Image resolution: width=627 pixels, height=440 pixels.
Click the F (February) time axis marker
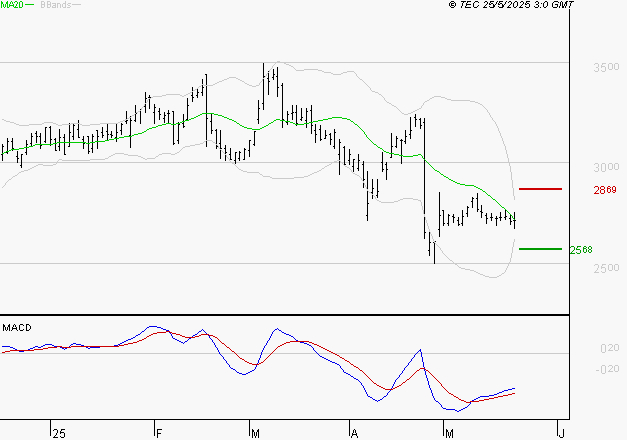(159, 433)
